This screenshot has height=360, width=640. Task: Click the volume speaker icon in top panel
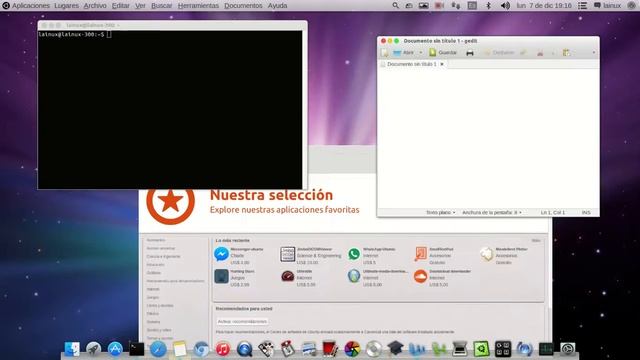[505, 6]
